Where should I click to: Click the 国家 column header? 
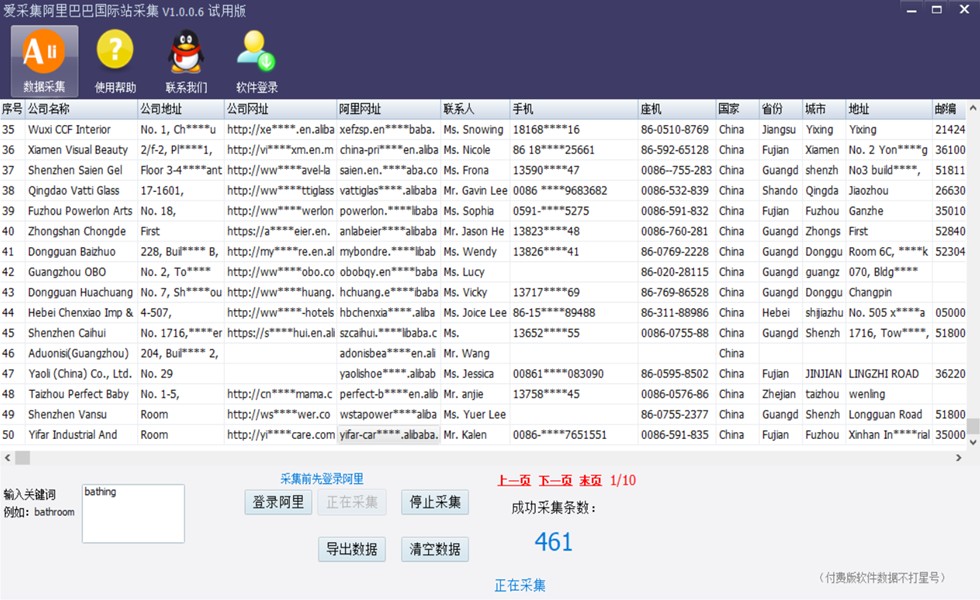(738, 109)
